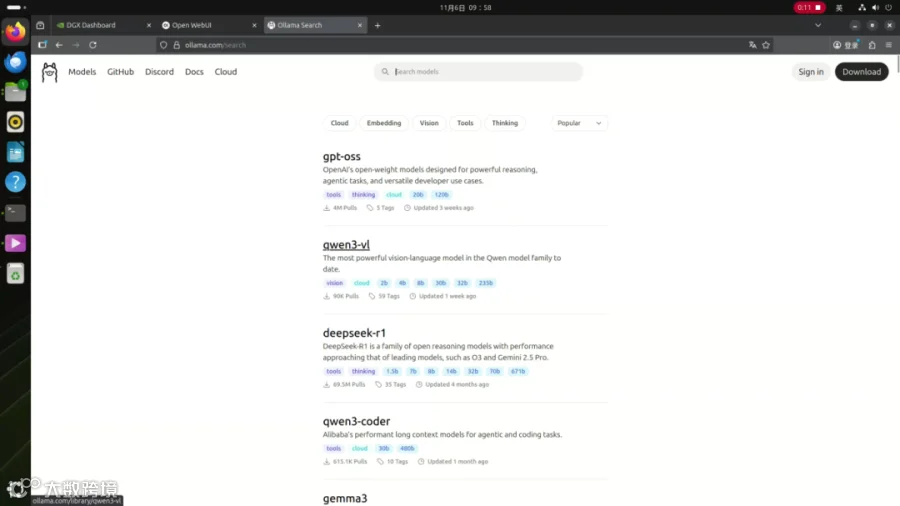Close the Ollama Search tab
Viewport: 900px width, 506px height.
click(360, 25)
